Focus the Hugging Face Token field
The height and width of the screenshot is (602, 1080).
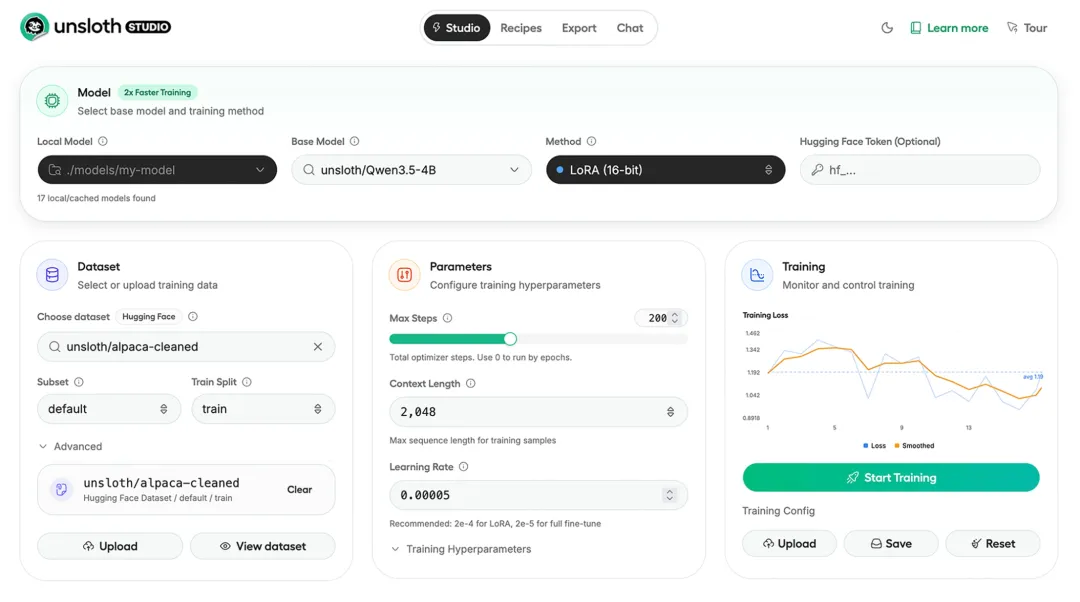coord(920,170)
